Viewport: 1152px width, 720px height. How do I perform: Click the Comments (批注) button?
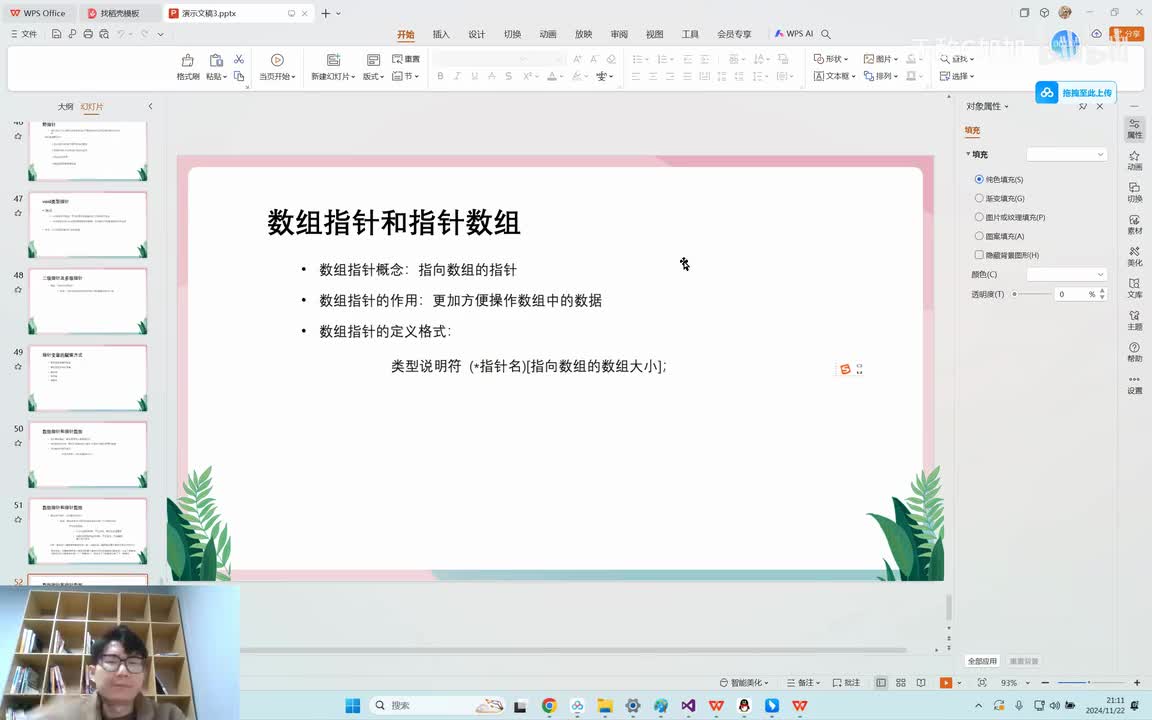pos(846,683)
